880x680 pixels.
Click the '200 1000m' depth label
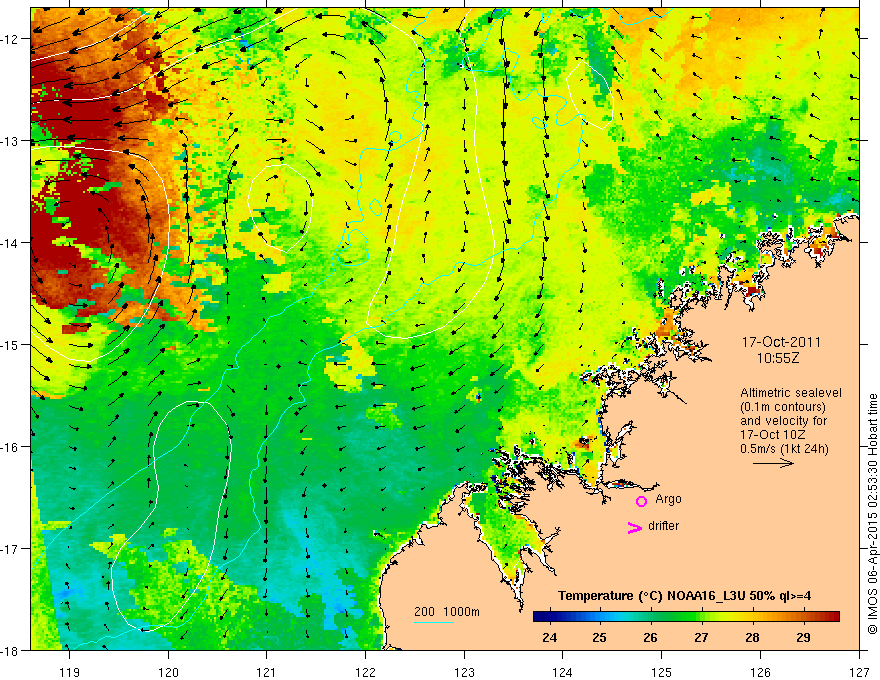click(447, 612)
